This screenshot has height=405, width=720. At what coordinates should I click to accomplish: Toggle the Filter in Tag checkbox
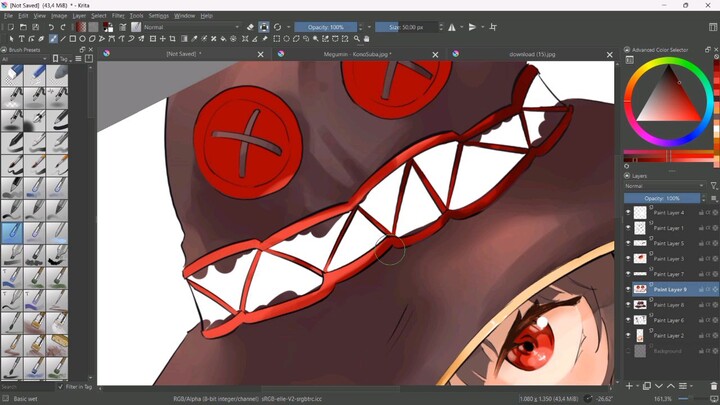click(x=60, y=387)
